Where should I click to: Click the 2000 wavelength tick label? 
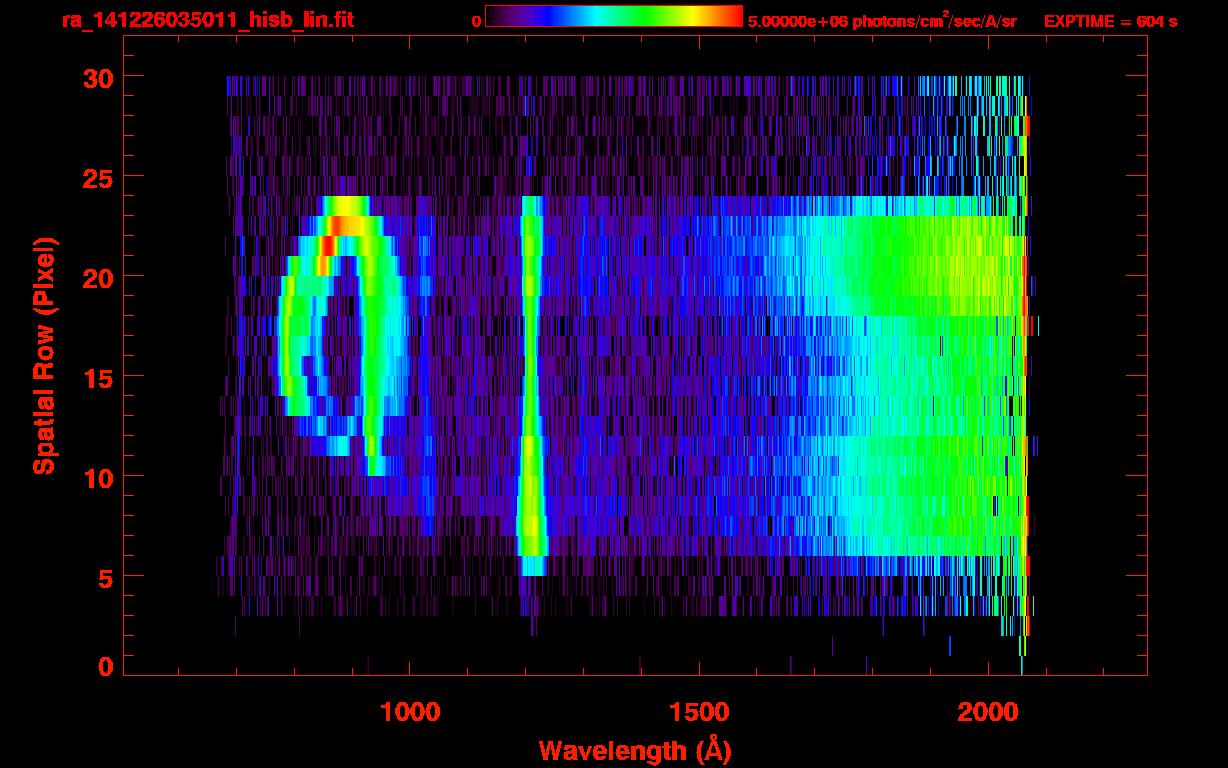tap(986, 711)
